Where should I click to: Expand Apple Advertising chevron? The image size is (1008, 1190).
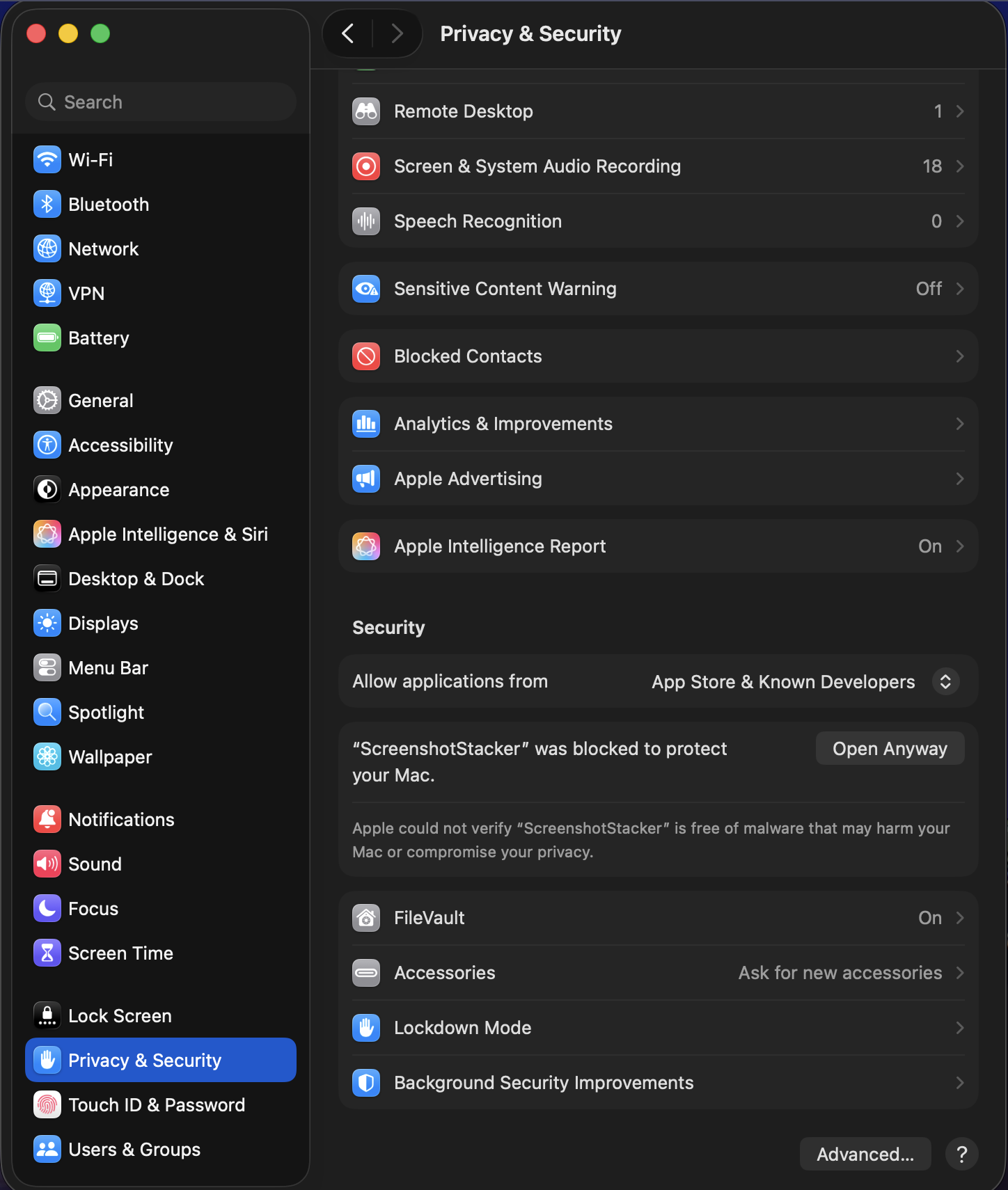(x=960, y=479)
